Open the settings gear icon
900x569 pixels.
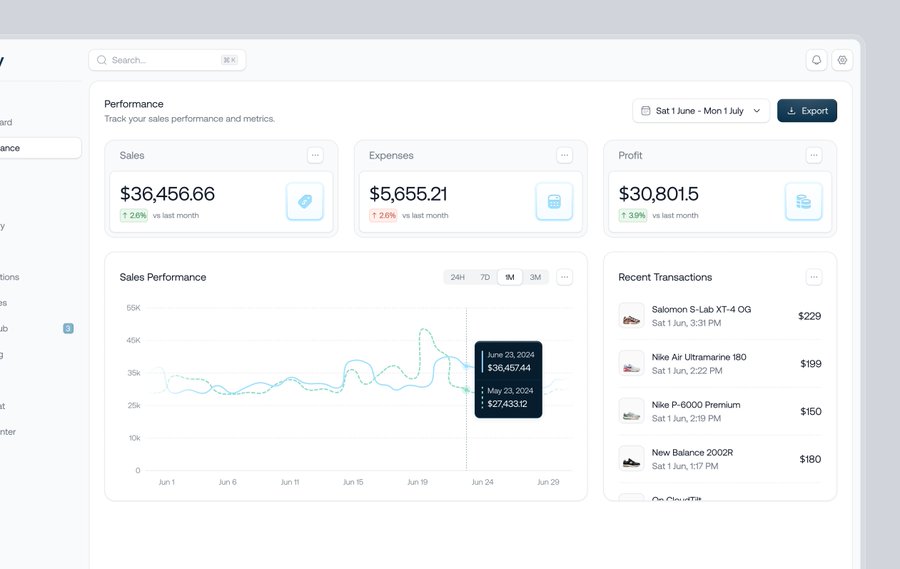[x=842, y=60]
